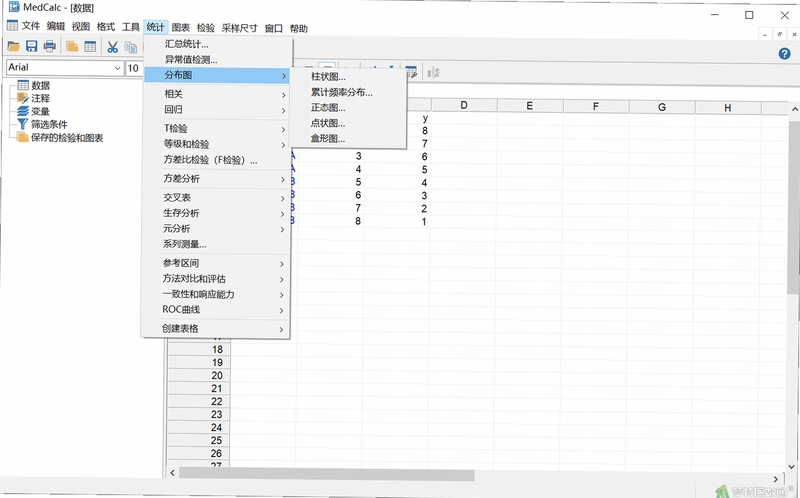
Task: Expand the ROC曲线 submenu
Action: (216, 310)
